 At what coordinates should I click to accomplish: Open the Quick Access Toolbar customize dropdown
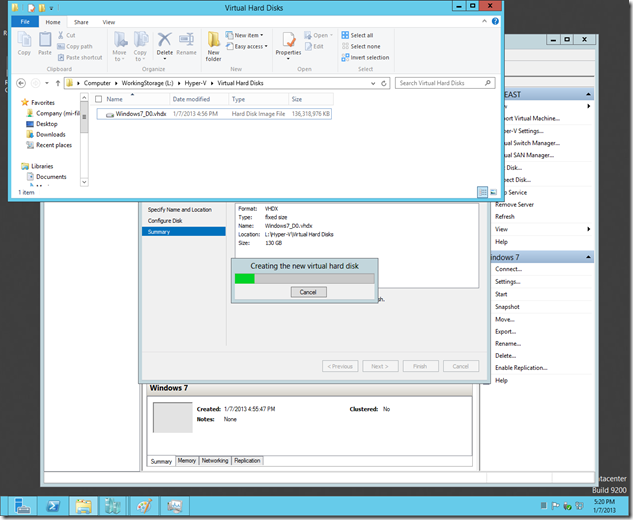[51, 8]
